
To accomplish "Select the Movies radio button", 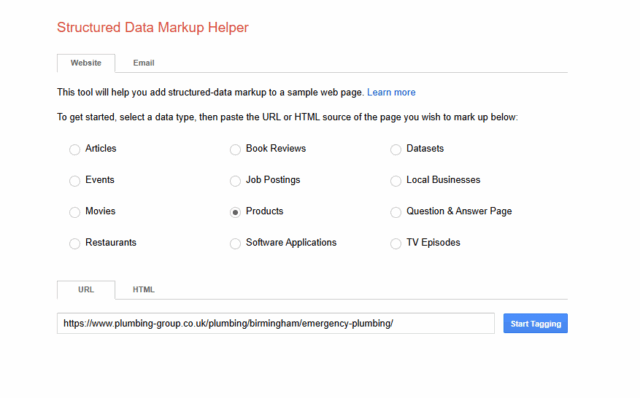I will click(x=75, y=212).
